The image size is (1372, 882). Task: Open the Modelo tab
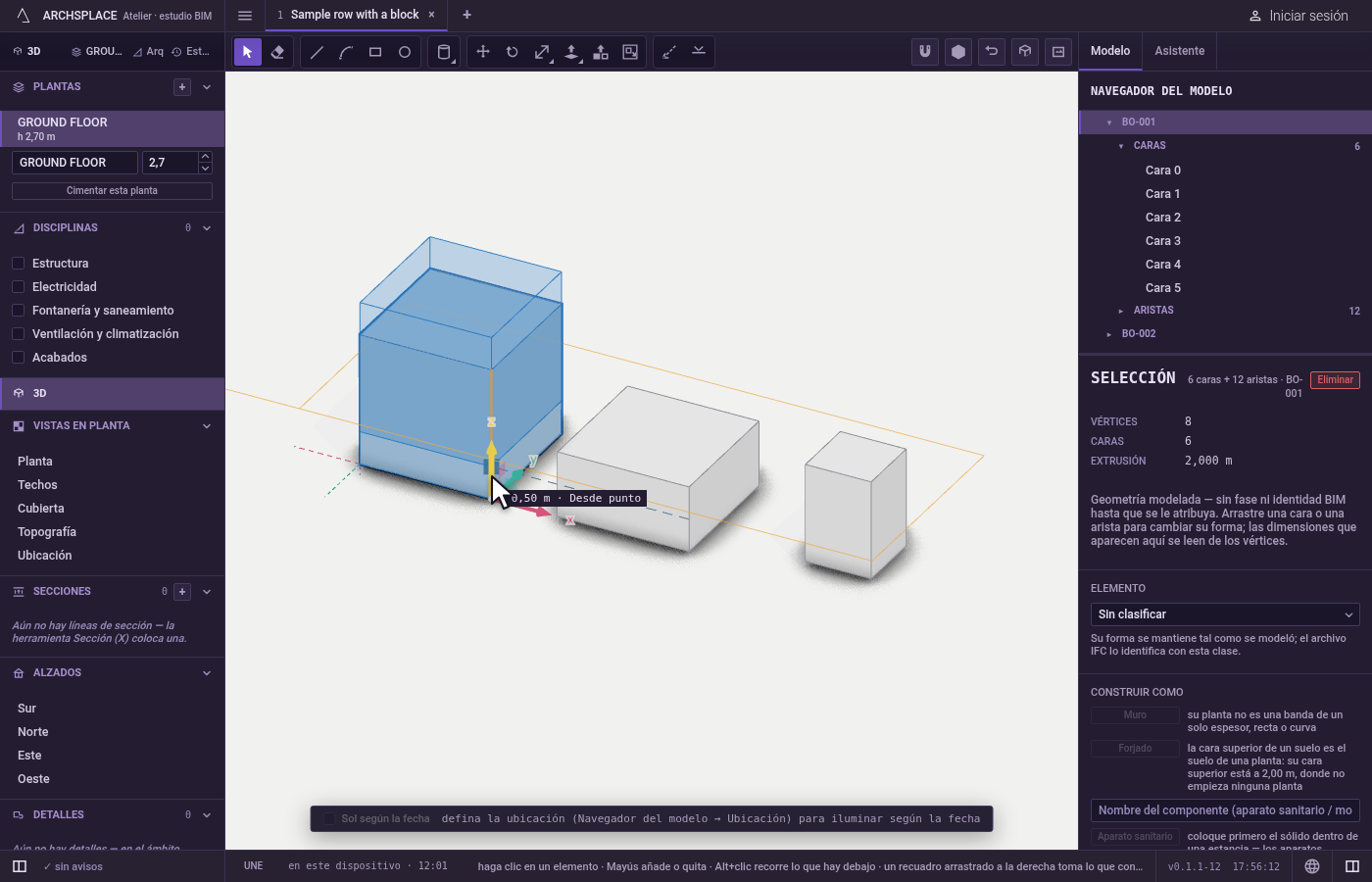[1110, 51]
